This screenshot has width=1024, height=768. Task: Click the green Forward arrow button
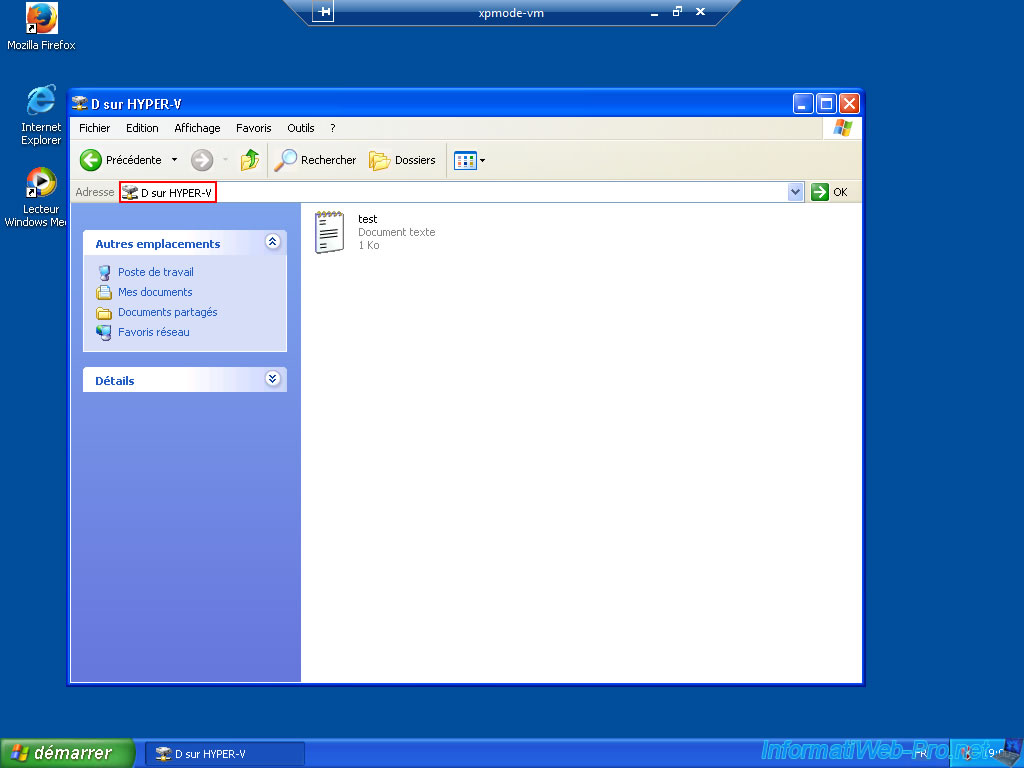(x=202, y=160)
